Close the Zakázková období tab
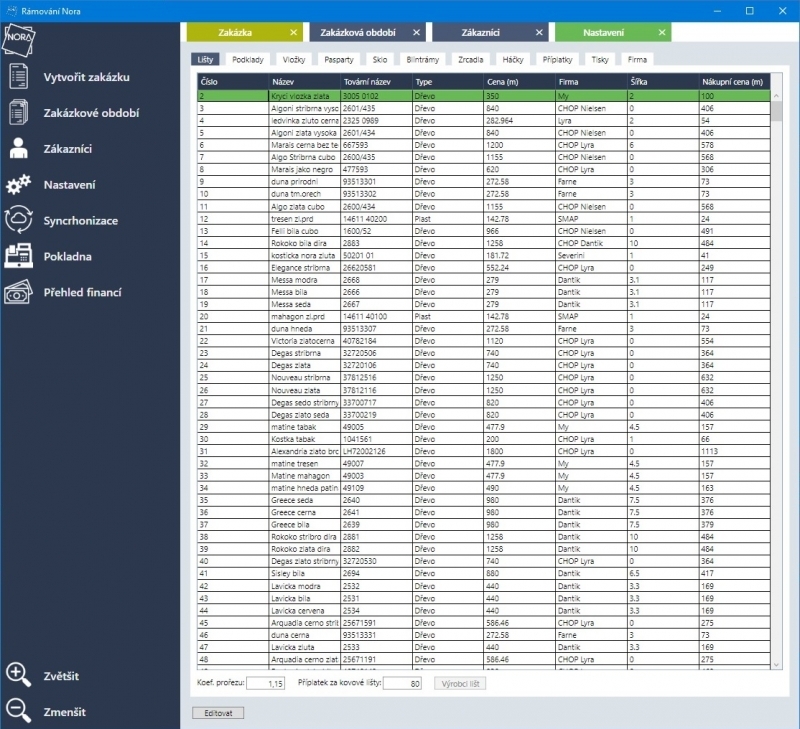 [416, 33]
